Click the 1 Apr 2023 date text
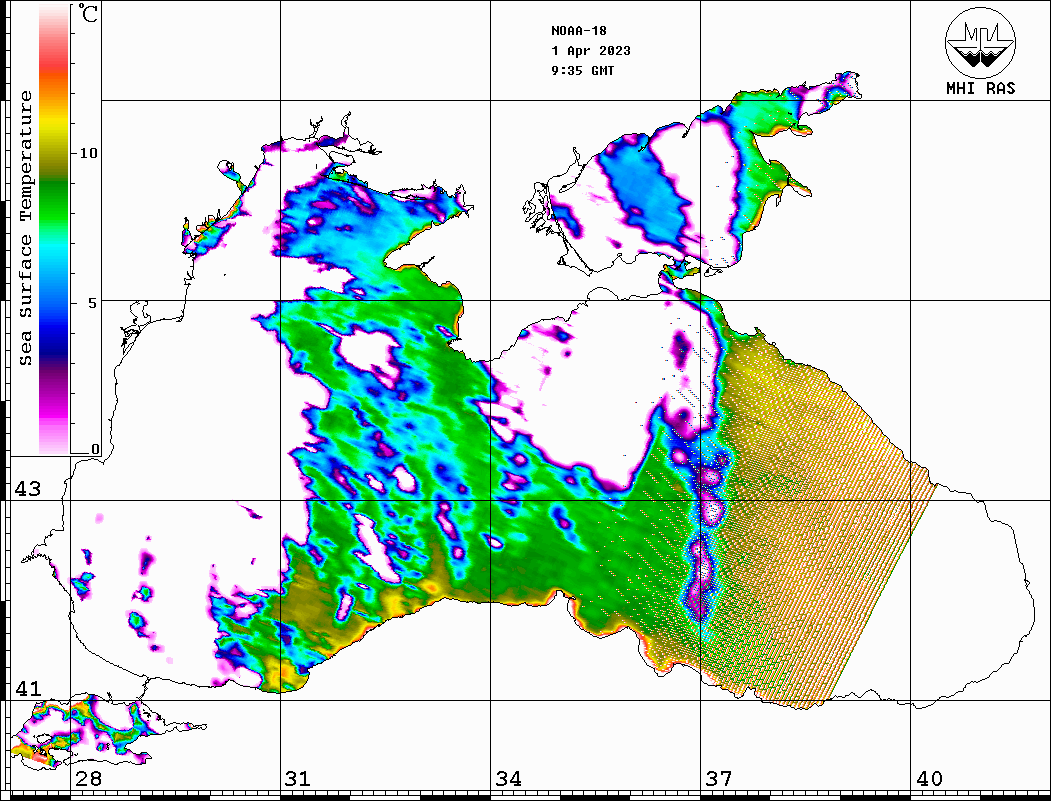 [590, 50]
